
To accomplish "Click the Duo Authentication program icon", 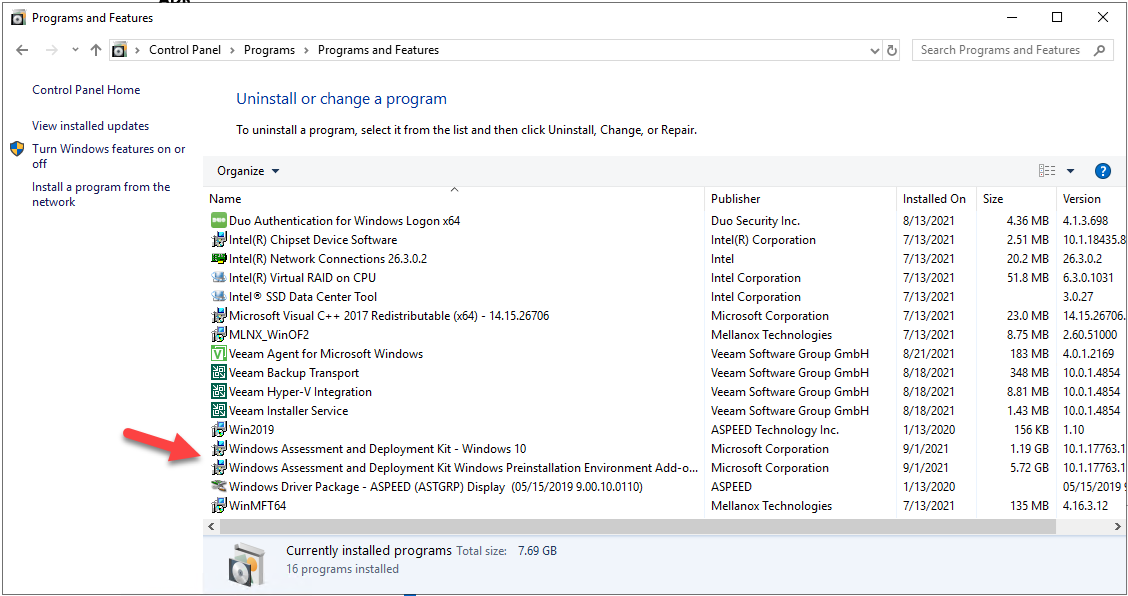I will click(x=219, y=220).
